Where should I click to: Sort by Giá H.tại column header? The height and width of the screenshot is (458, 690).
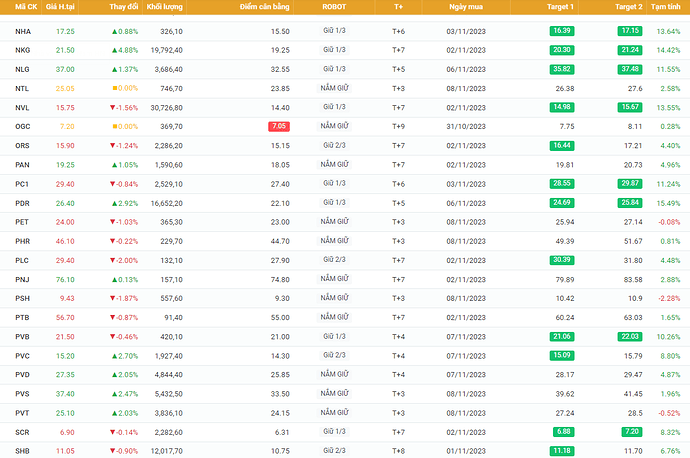coord(60,7)
